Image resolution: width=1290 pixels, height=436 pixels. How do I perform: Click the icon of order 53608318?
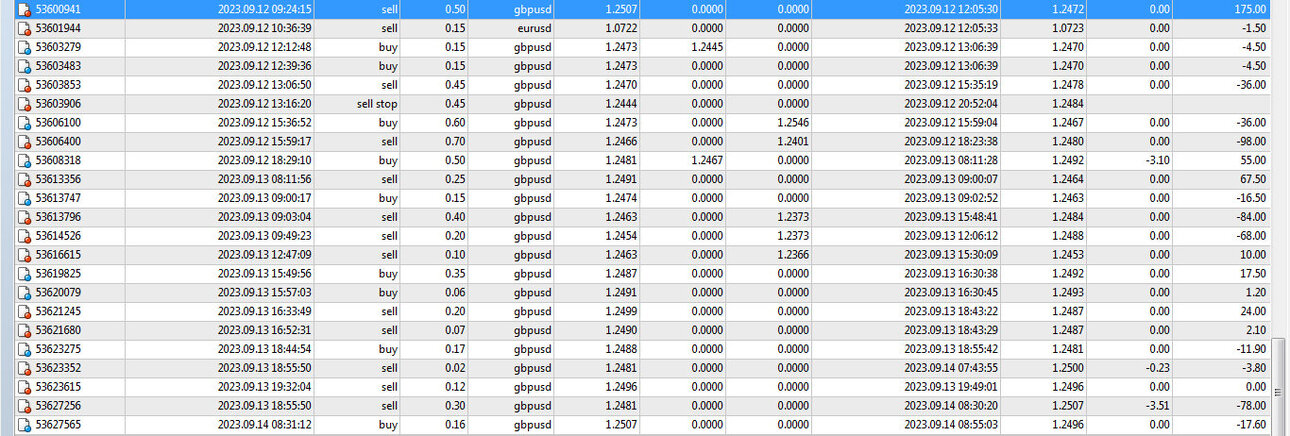24,160
